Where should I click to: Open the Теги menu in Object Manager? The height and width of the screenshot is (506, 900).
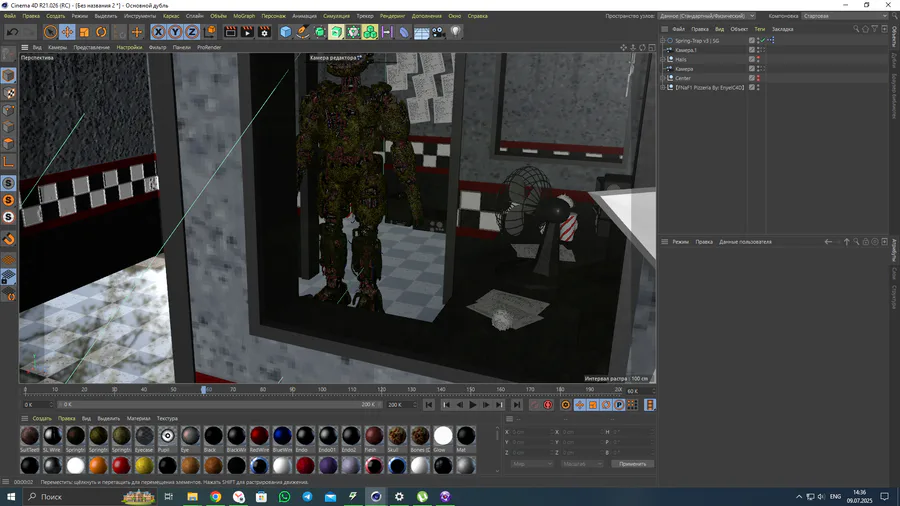[759, 29]
